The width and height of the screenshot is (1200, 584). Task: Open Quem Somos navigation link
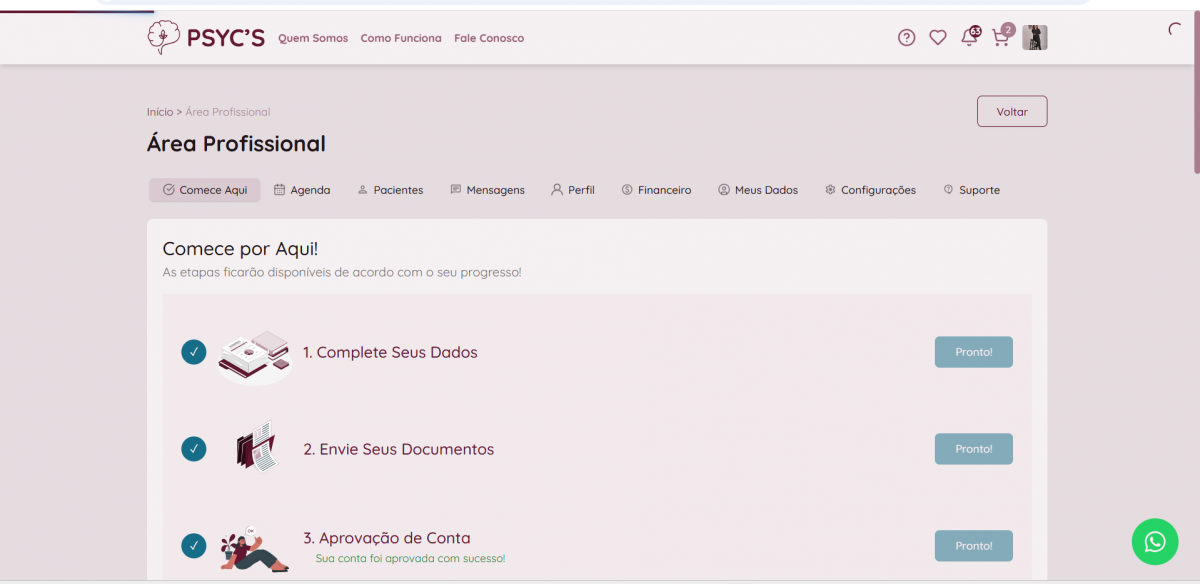313,38
